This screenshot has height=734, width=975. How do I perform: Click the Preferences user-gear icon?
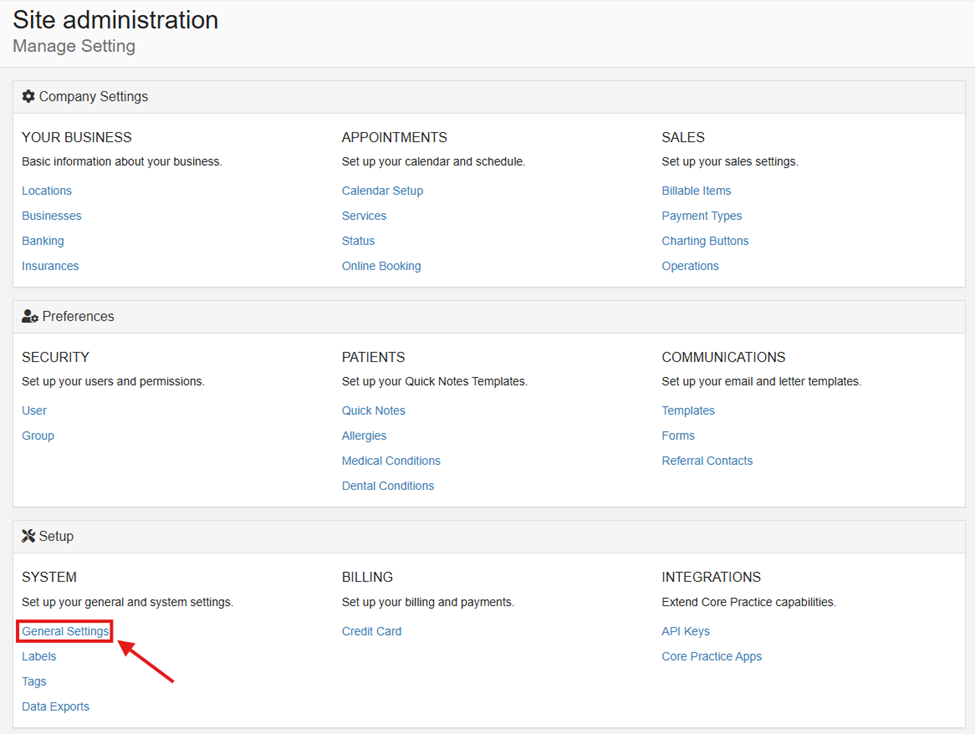click(30, 317)
